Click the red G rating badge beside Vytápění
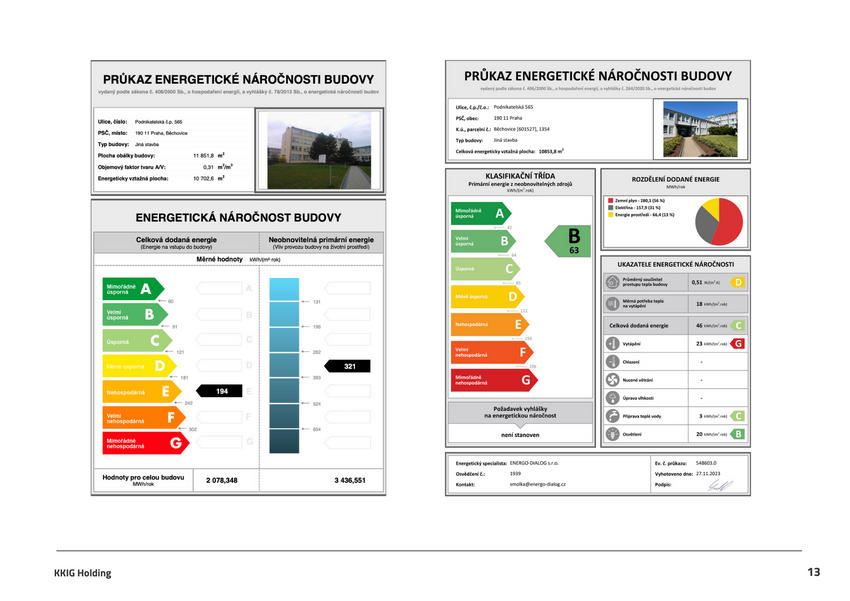The image size is (850, 601). click(x=737, y=343)
